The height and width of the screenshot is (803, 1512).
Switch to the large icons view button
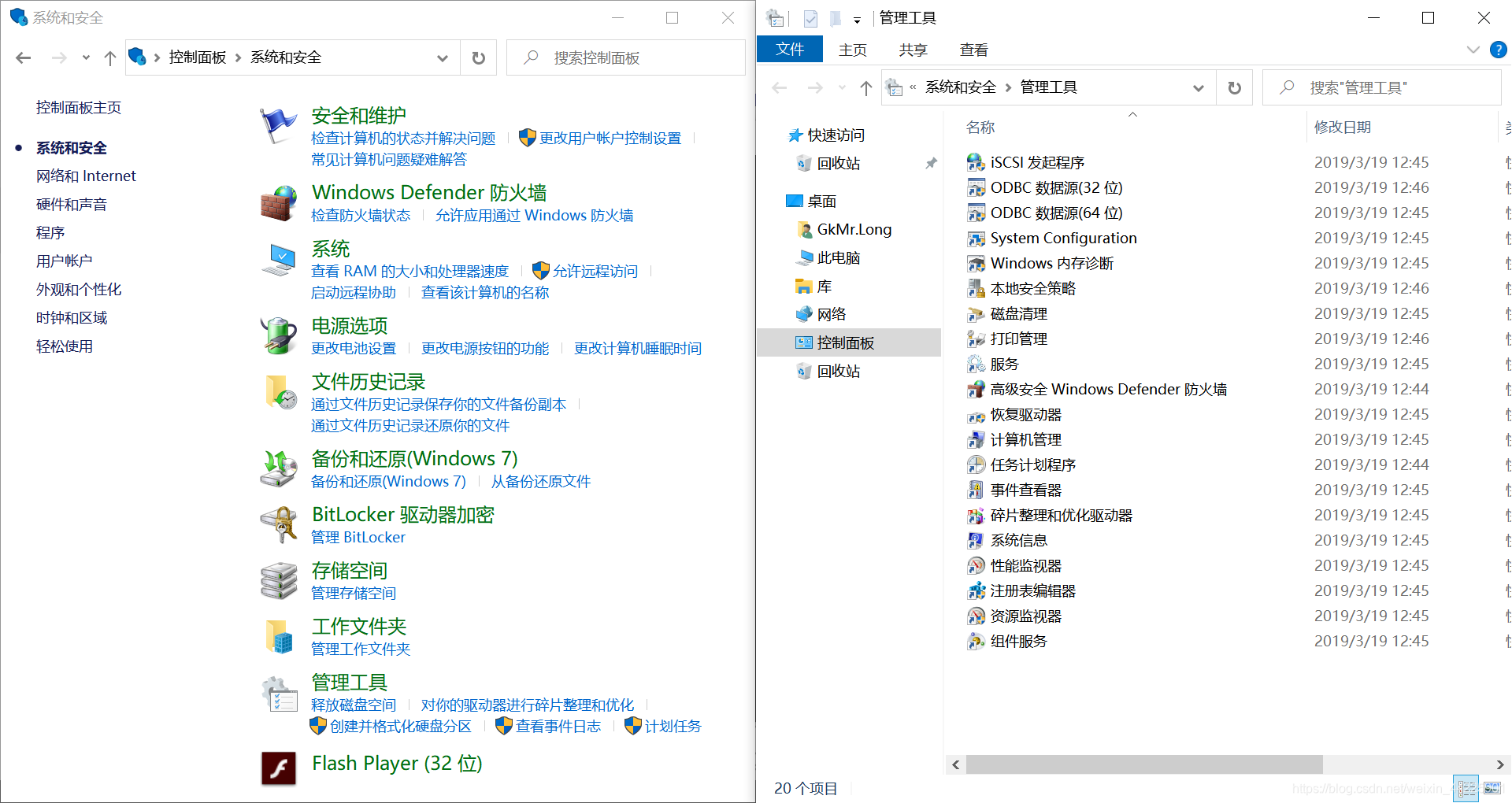(x=1492, y=788)
